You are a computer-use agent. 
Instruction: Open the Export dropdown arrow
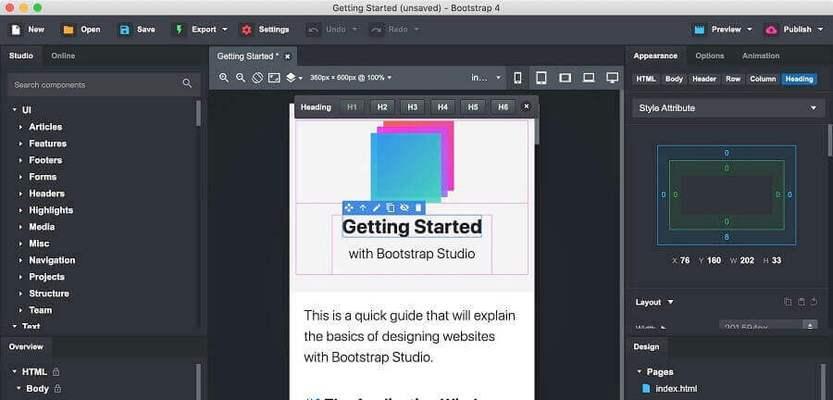pos(224,30)
